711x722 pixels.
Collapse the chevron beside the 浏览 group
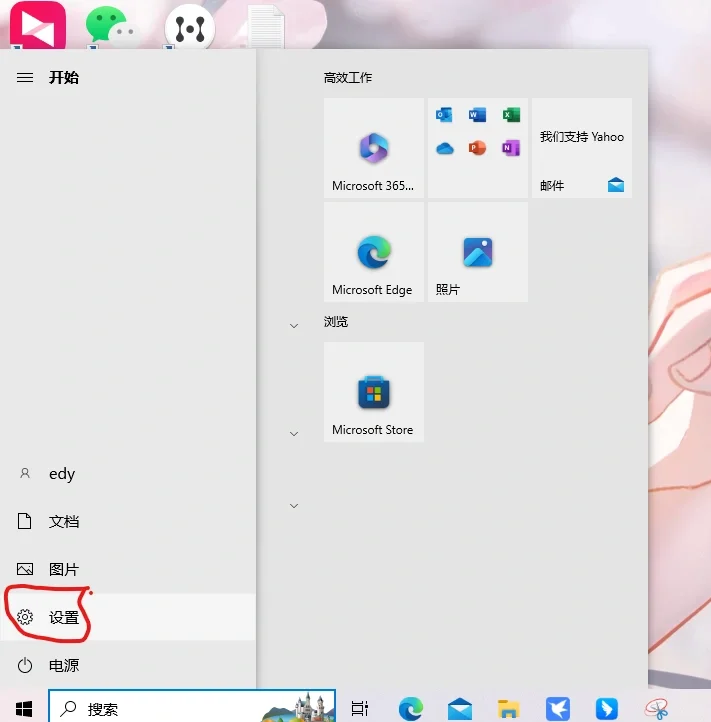coord(294,326)
